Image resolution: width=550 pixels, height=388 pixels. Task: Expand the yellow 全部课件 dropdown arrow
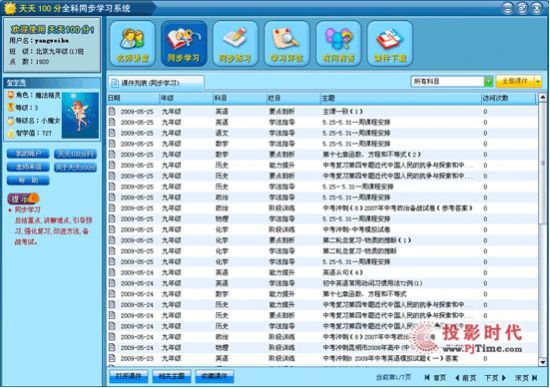point(538,81)
